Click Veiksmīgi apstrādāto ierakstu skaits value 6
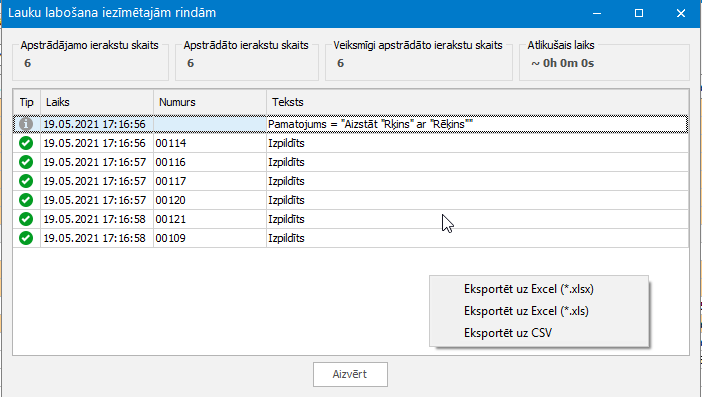Screen dimensions: 702x397 (x=341, y=64)
